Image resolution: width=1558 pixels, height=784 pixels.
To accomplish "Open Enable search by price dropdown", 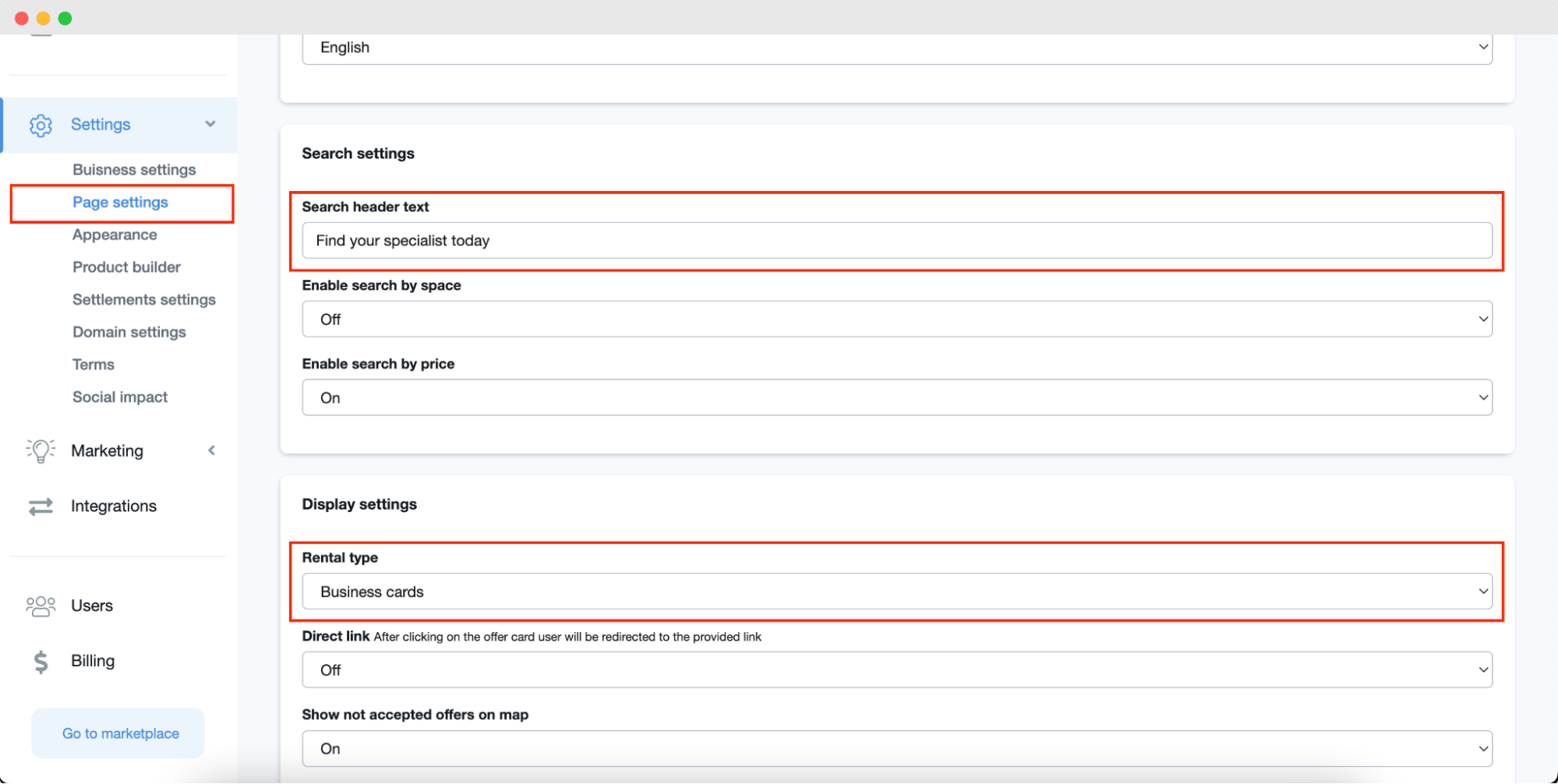I will [x=897, y=398].
